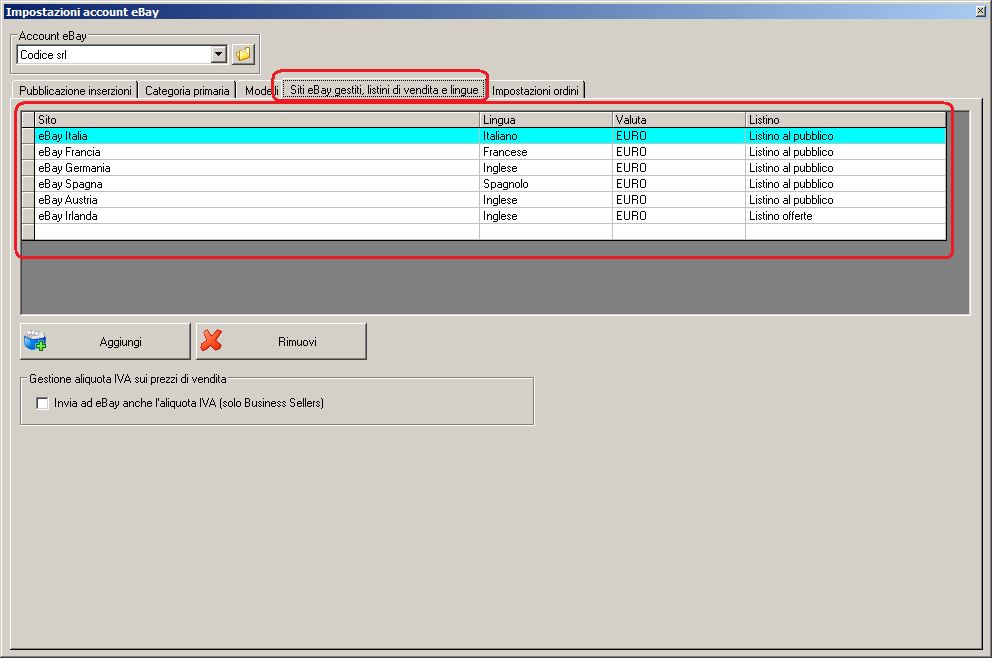Click the Listino offerte cell
992x658 pixels.
coord(846,216)
